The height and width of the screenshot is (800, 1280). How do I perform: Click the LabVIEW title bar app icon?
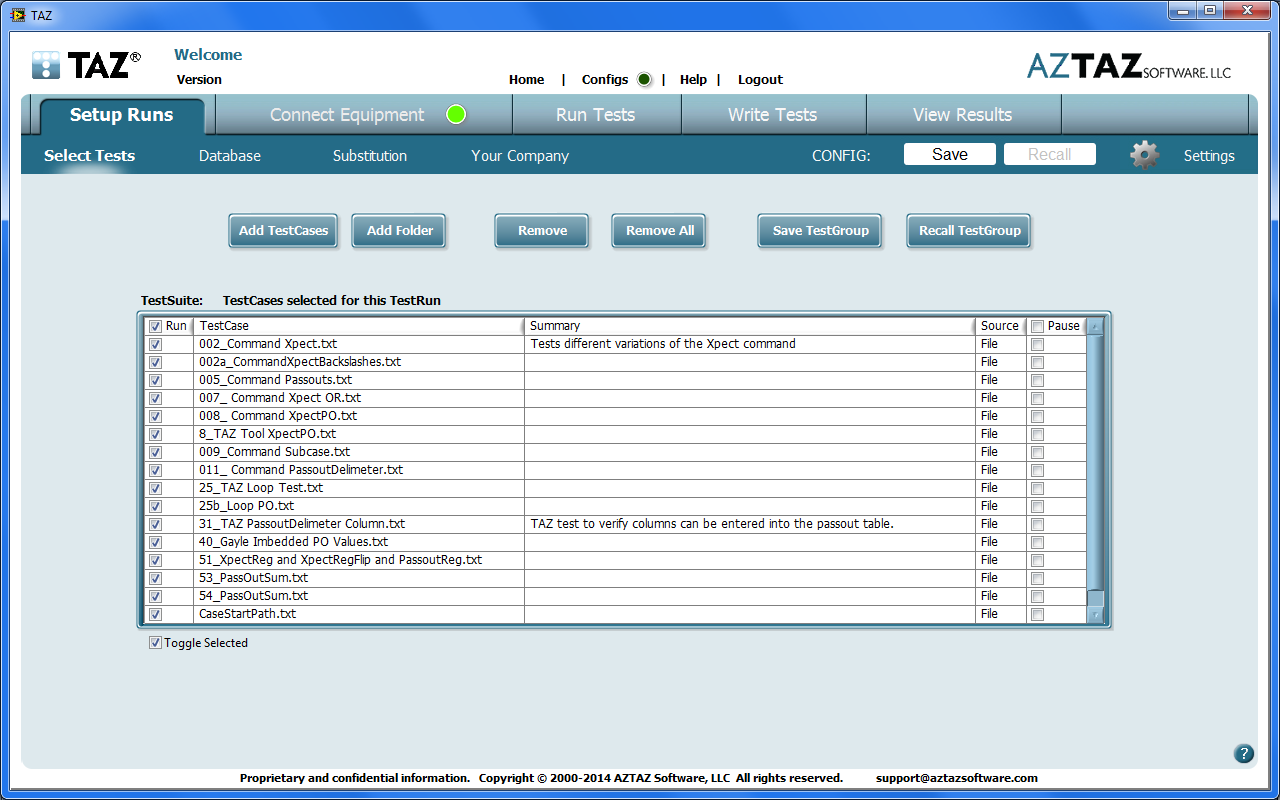coord(17,15)
